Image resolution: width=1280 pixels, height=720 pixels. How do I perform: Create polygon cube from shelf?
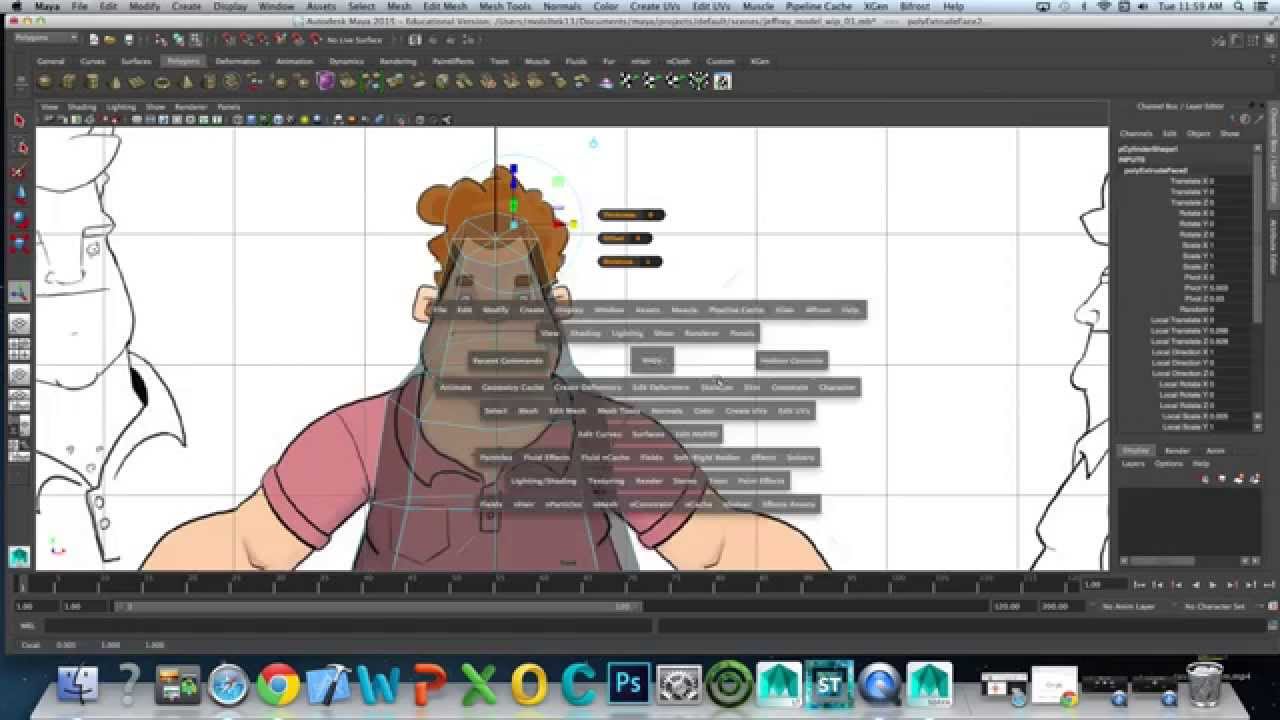[x=68, y=81]
